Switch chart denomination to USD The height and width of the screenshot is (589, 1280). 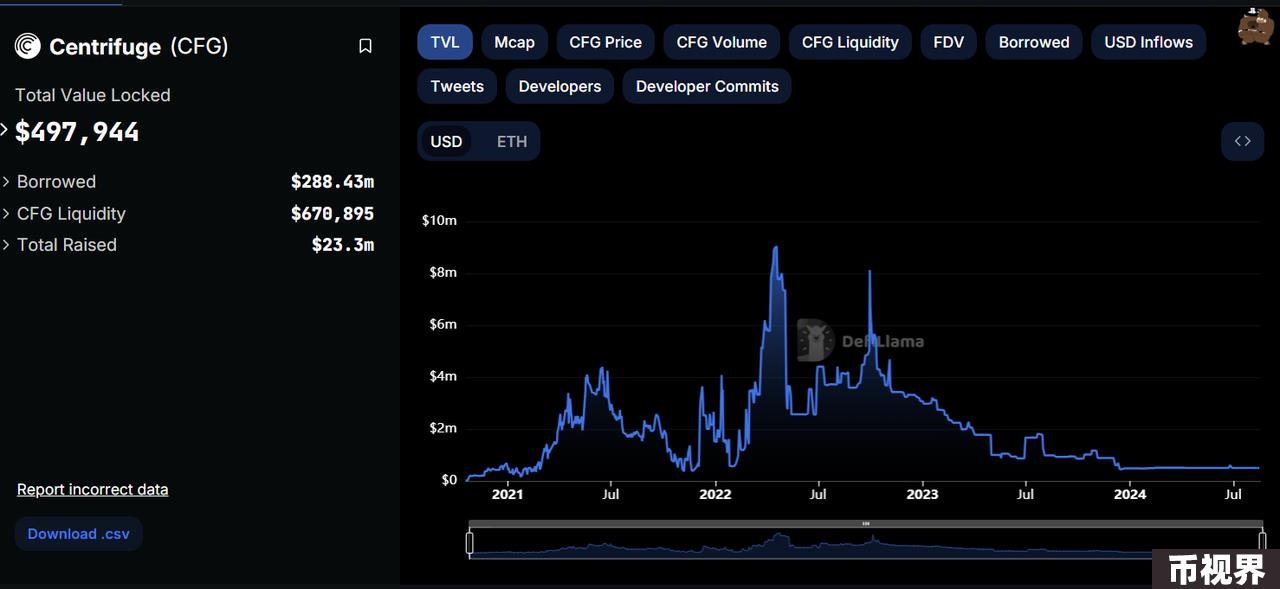coord(446,141)
